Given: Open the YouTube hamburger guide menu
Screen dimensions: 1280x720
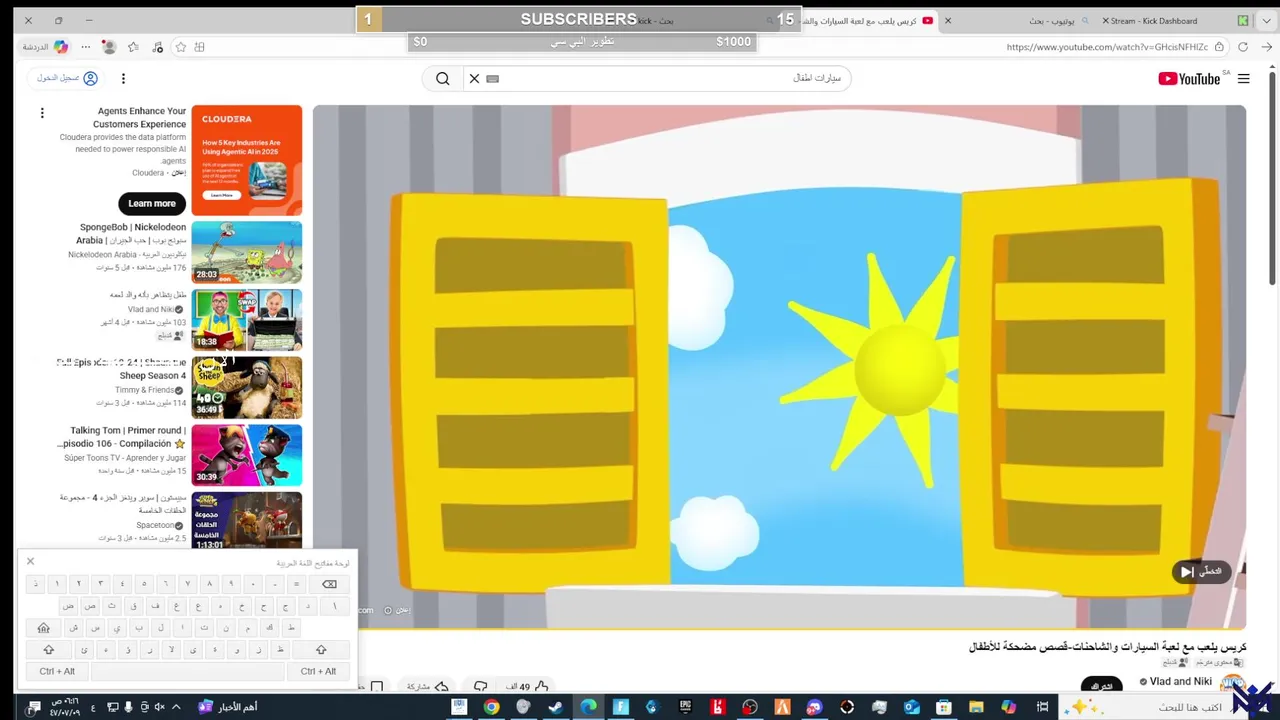Looking at the screenshot, I should [x=1243, y=79].
